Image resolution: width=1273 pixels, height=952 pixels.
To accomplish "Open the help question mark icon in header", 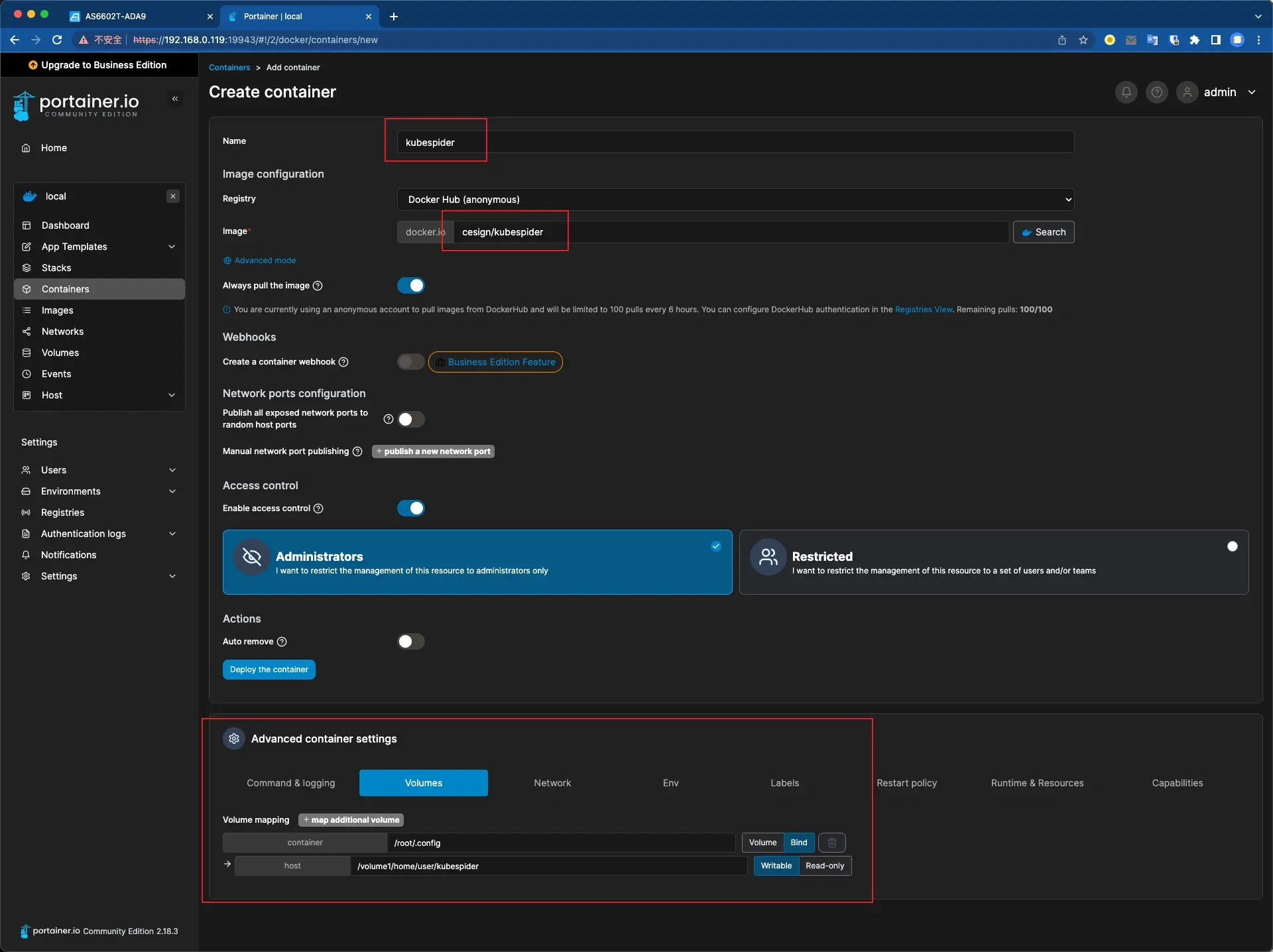I will coord(1157,92).
